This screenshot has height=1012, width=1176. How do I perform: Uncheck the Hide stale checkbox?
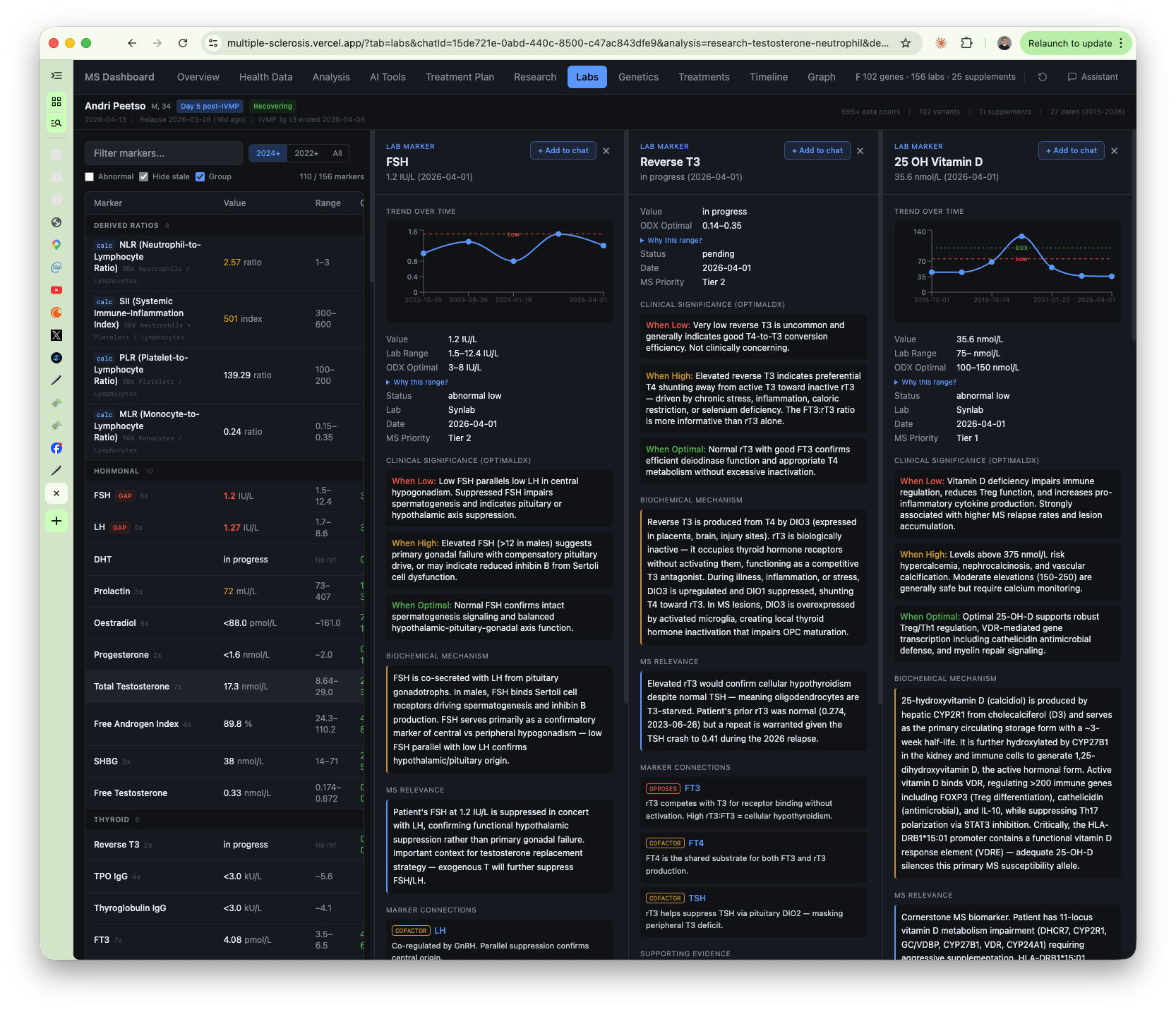pos(144,177)
